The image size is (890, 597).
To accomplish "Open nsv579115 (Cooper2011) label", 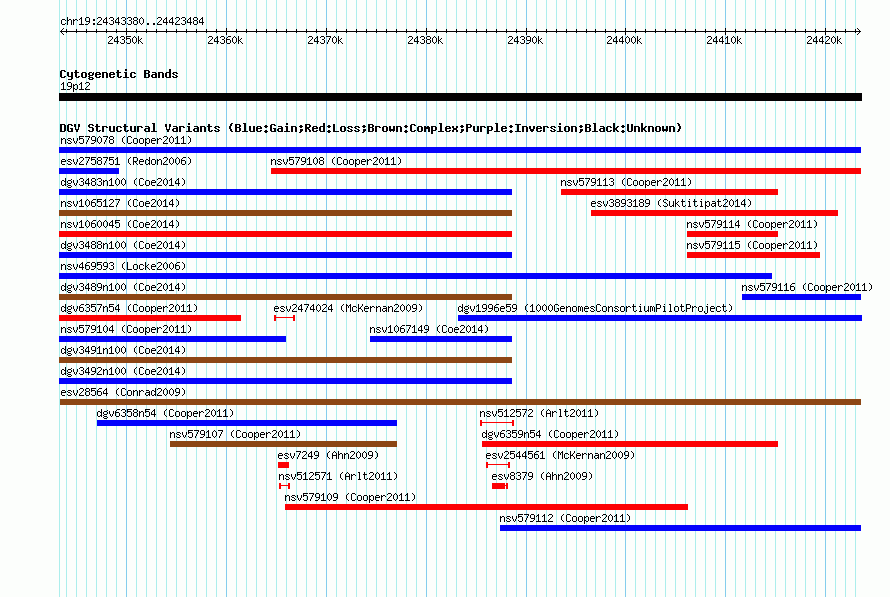I will [x=752, y=245].
